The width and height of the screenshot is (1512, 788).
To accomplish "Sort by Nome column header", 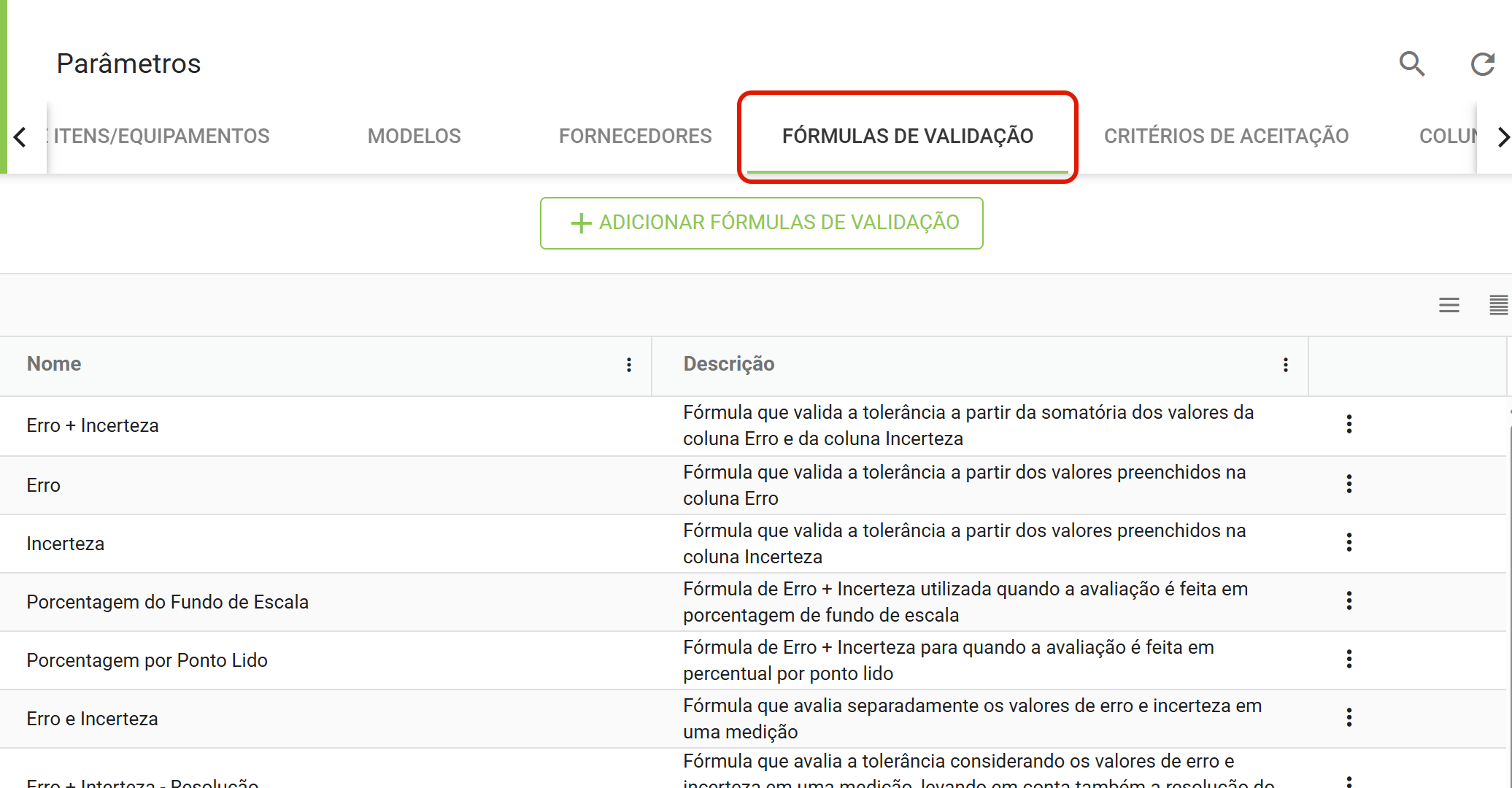I will point(54,364).
